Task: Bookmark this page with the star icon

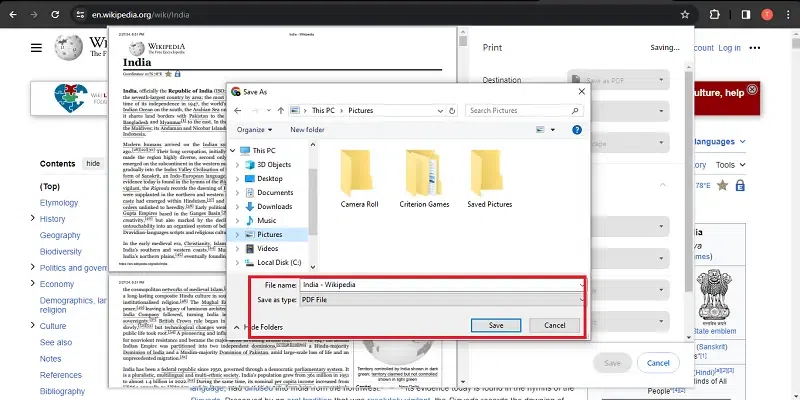Action: point(685,15)
